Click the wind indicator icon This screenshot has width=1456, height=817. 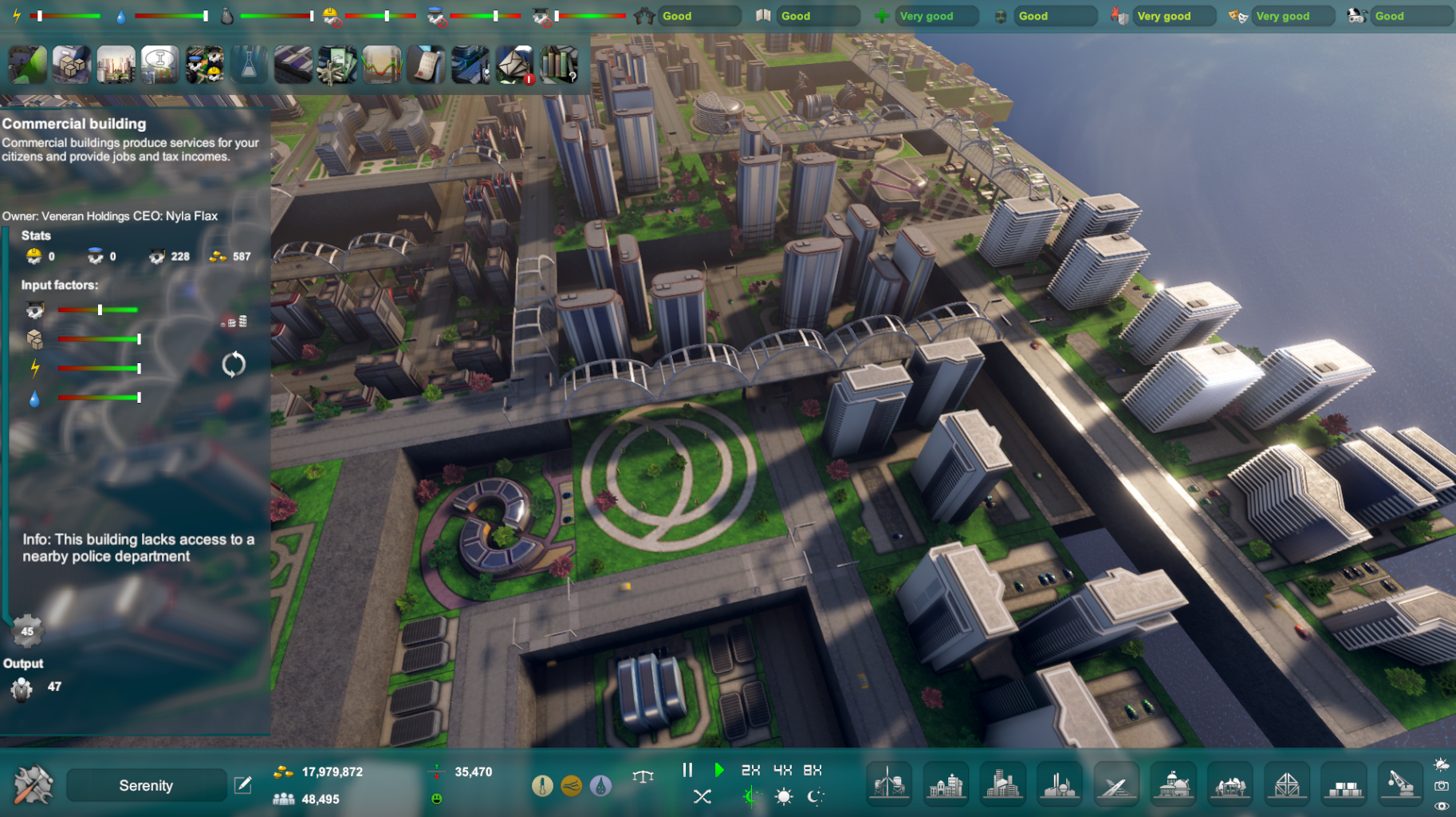(x=571, y=786)
